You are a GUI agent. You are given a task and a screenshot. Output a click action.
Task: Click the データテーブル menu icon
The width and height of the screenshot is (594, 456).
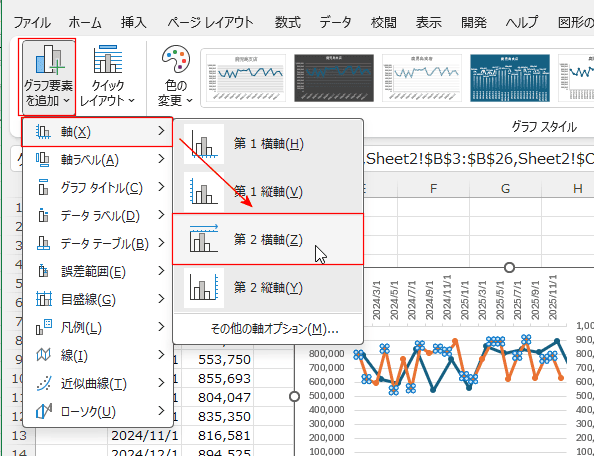click(x=43, y=243)
